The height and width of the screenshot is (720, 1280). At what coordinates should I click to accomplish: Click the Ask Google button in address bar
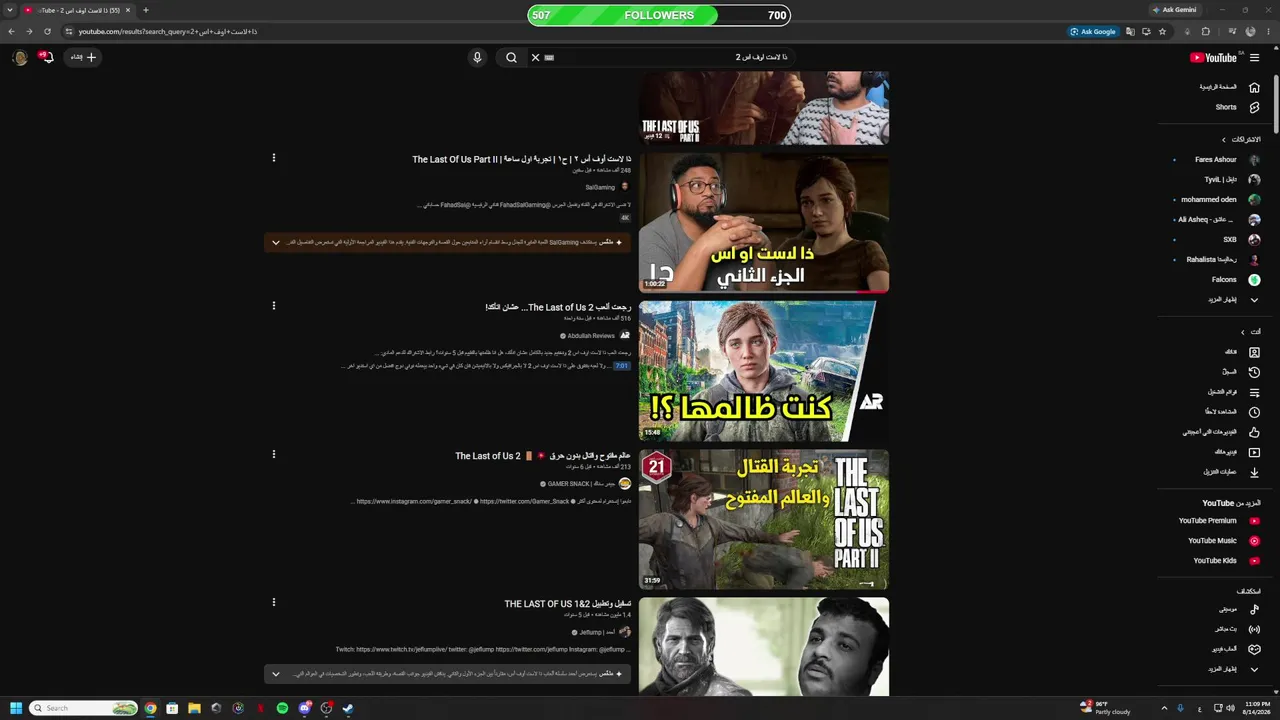pyautogui.click(x=1093, y=32)
